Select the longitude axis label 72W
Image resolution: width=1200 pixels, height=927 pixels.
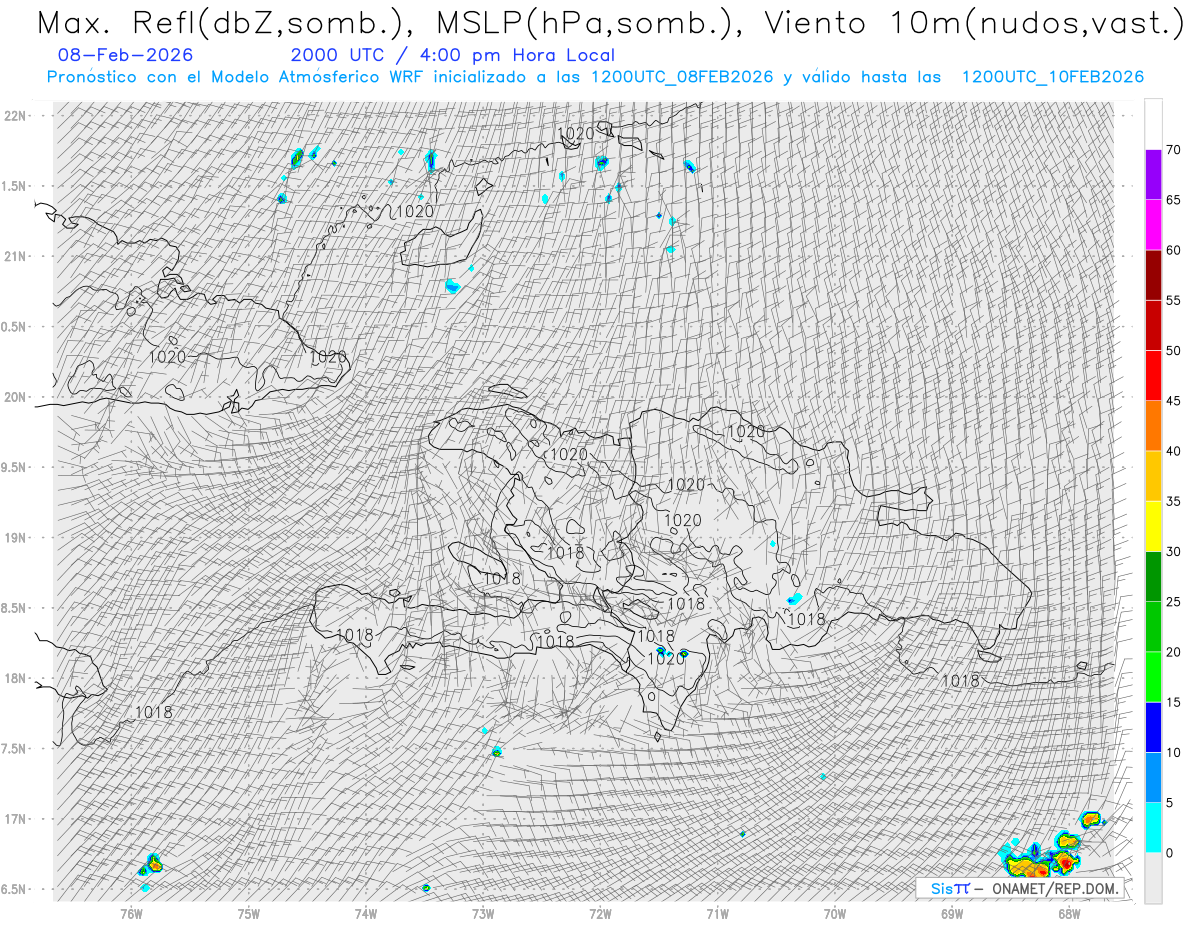(600, 913)
